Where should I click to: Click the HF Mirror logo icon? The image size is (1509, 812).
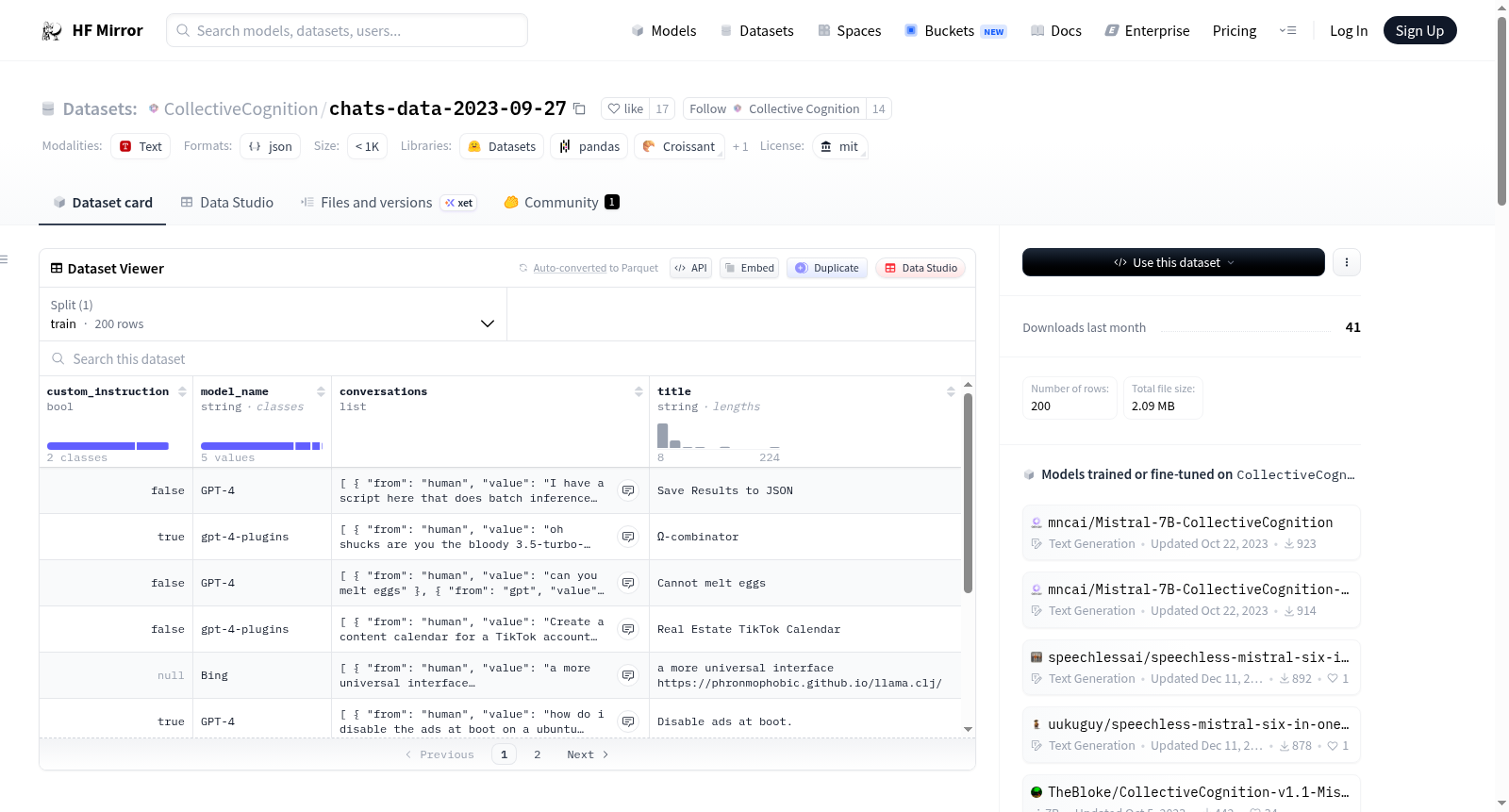click(x=52, y=31)
